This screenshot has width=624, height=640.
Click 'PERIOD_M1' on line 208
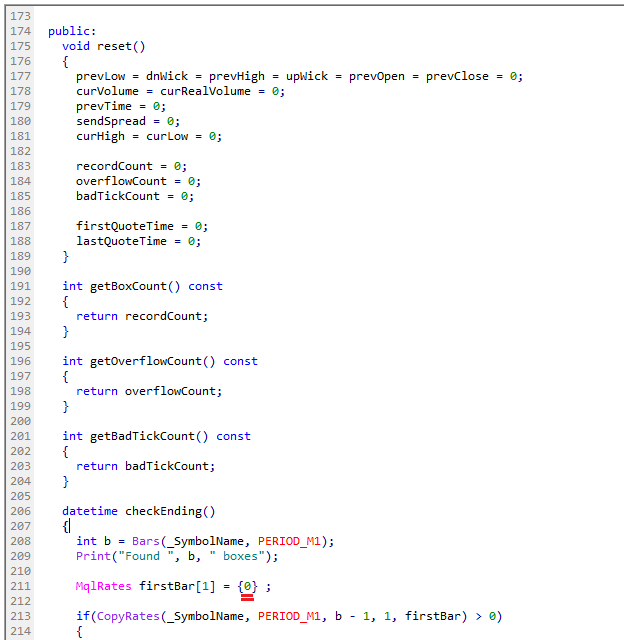289,541
